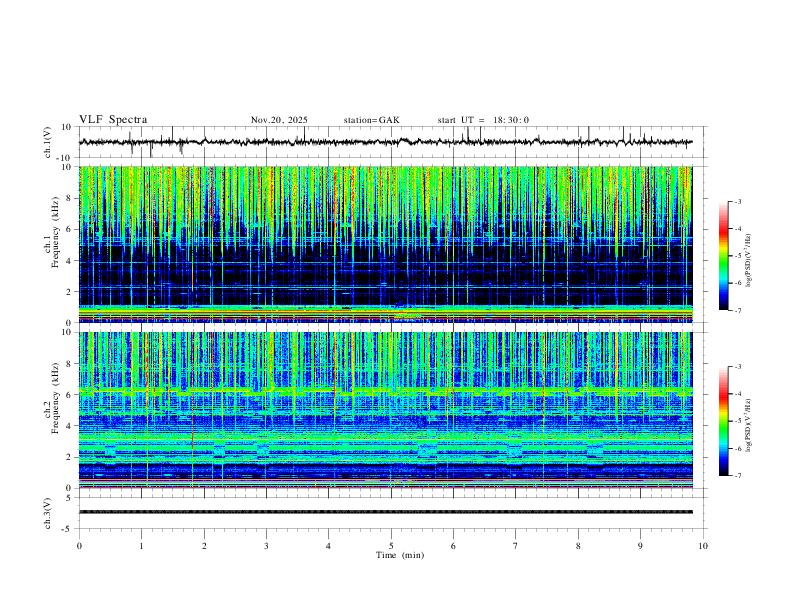The image size is (792, 612).
Task: Click the "Time (min)" axis title
Action: pos(400,555)
